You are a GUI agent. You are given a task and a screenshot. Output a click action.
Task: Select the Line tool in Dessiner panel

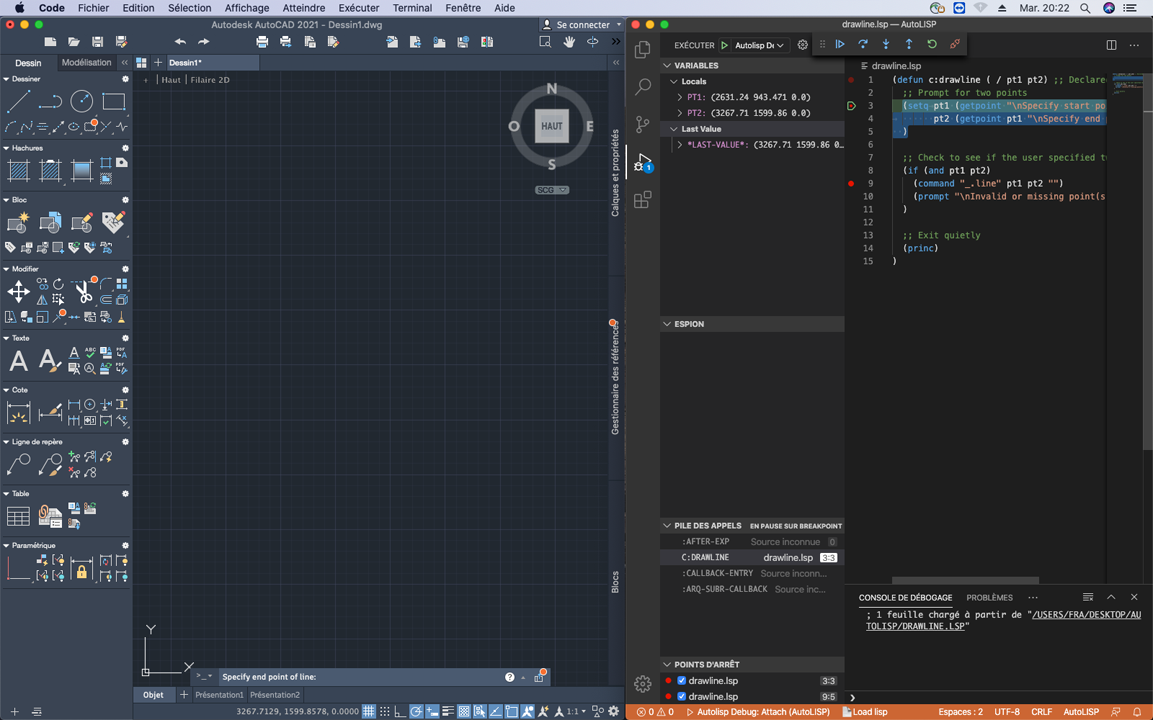coord(18,101)
